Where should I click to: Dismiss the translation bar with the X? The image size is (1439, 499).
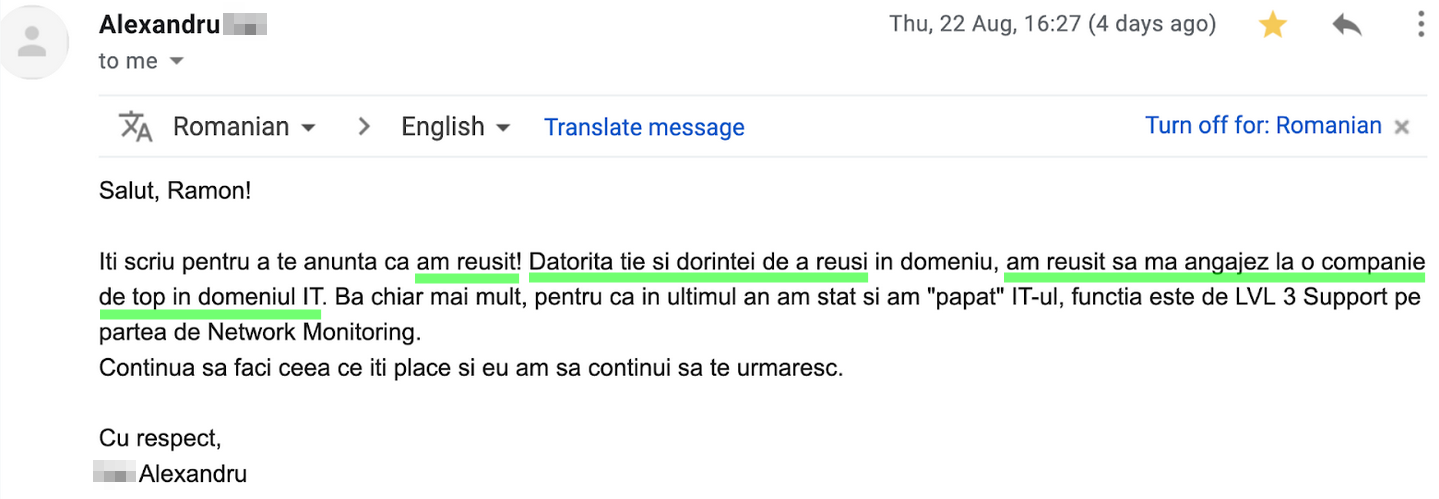tap(1402, 127)
